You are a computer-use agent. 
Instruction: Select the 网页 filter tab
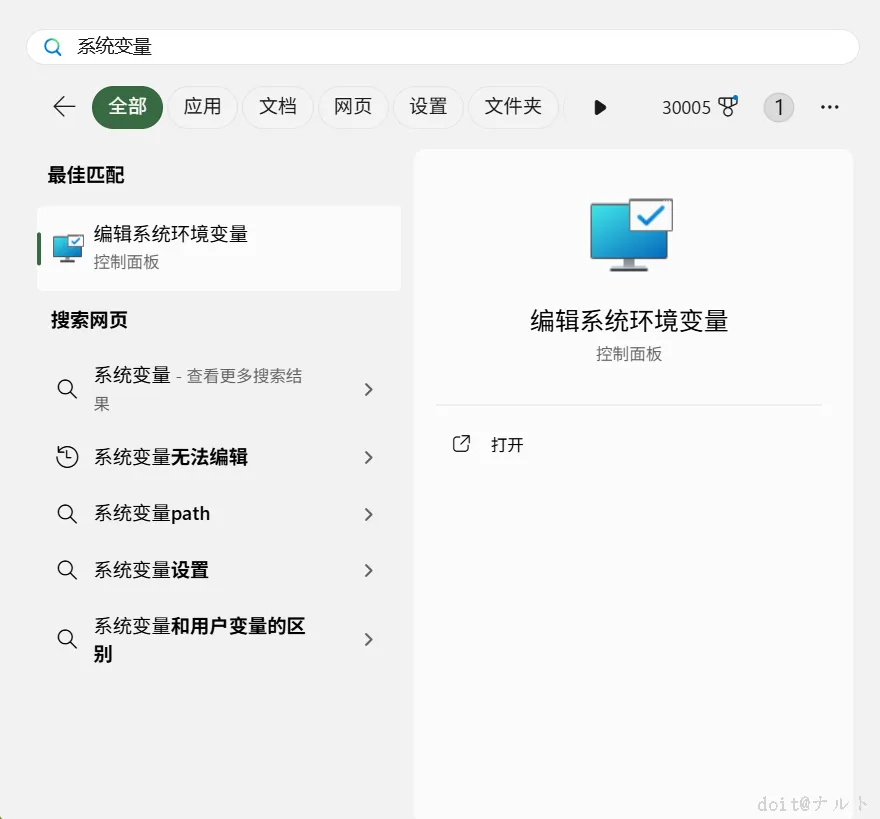click(353, 107)
